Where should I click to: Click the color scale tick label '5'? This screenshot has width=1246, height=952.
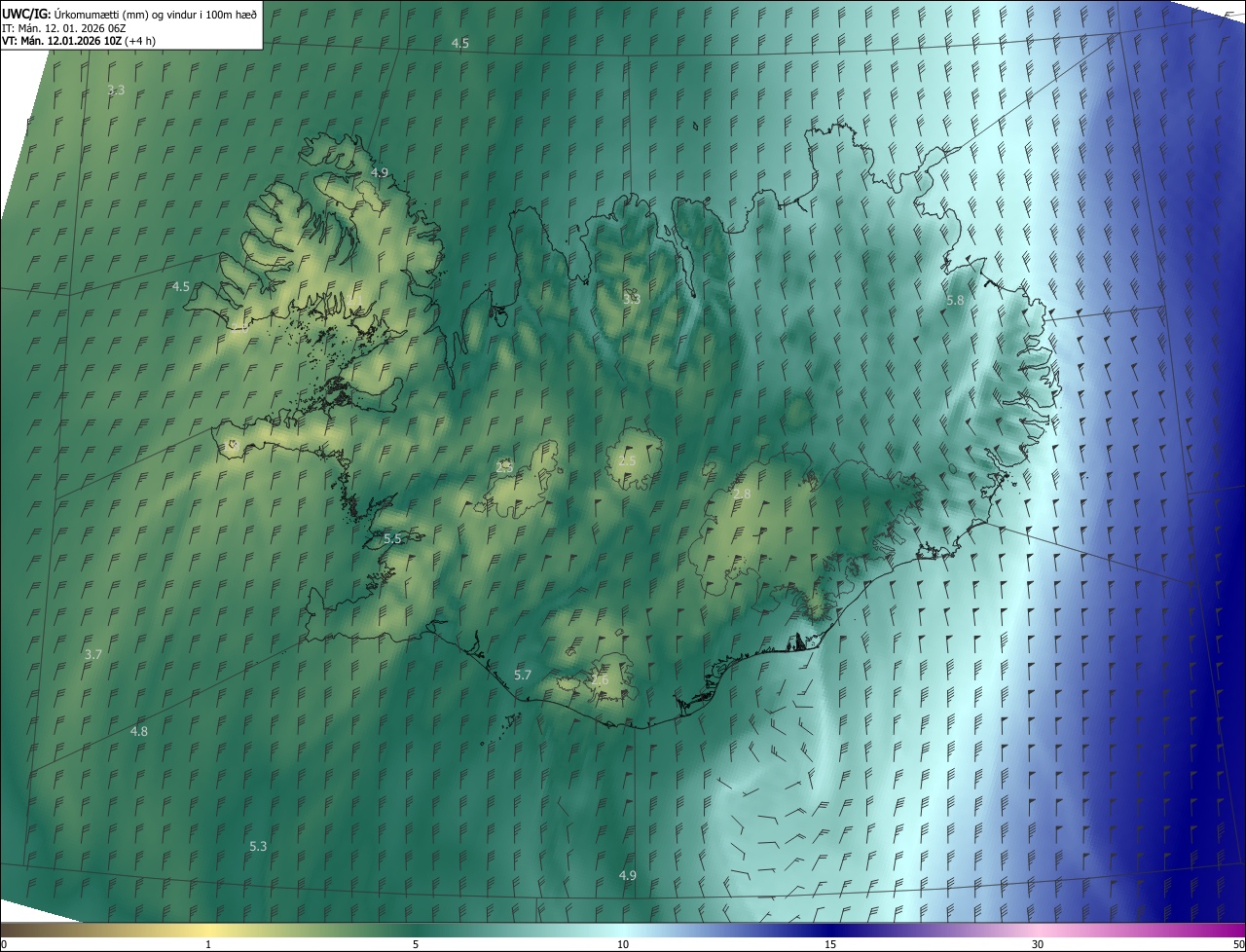[x=416, y=944]
